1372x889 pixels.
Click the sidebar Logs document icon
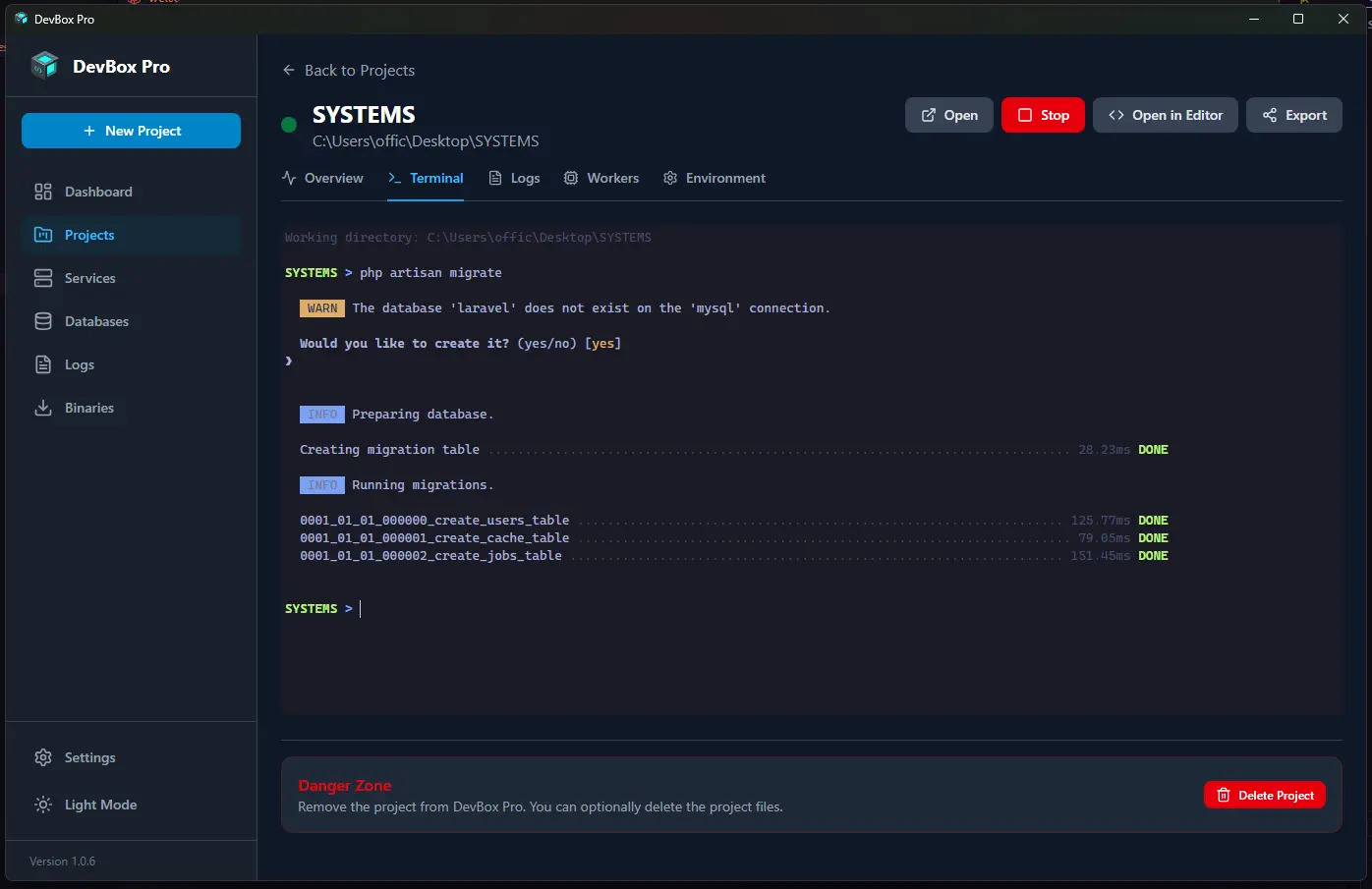tap(43, 364)
